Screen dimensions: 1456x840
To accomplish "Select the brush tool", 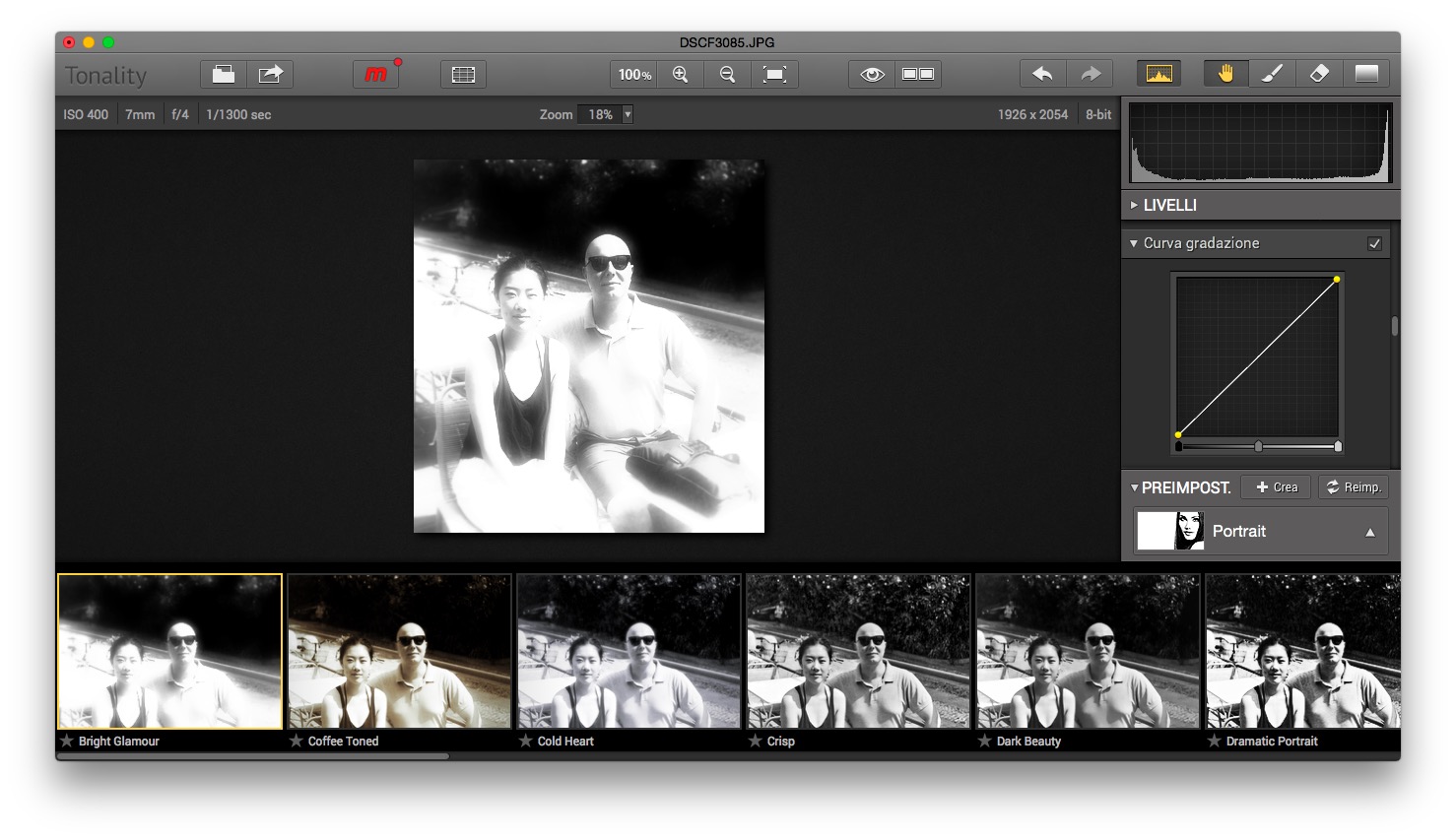I will pyautogui.click(x=1272, y=75).
